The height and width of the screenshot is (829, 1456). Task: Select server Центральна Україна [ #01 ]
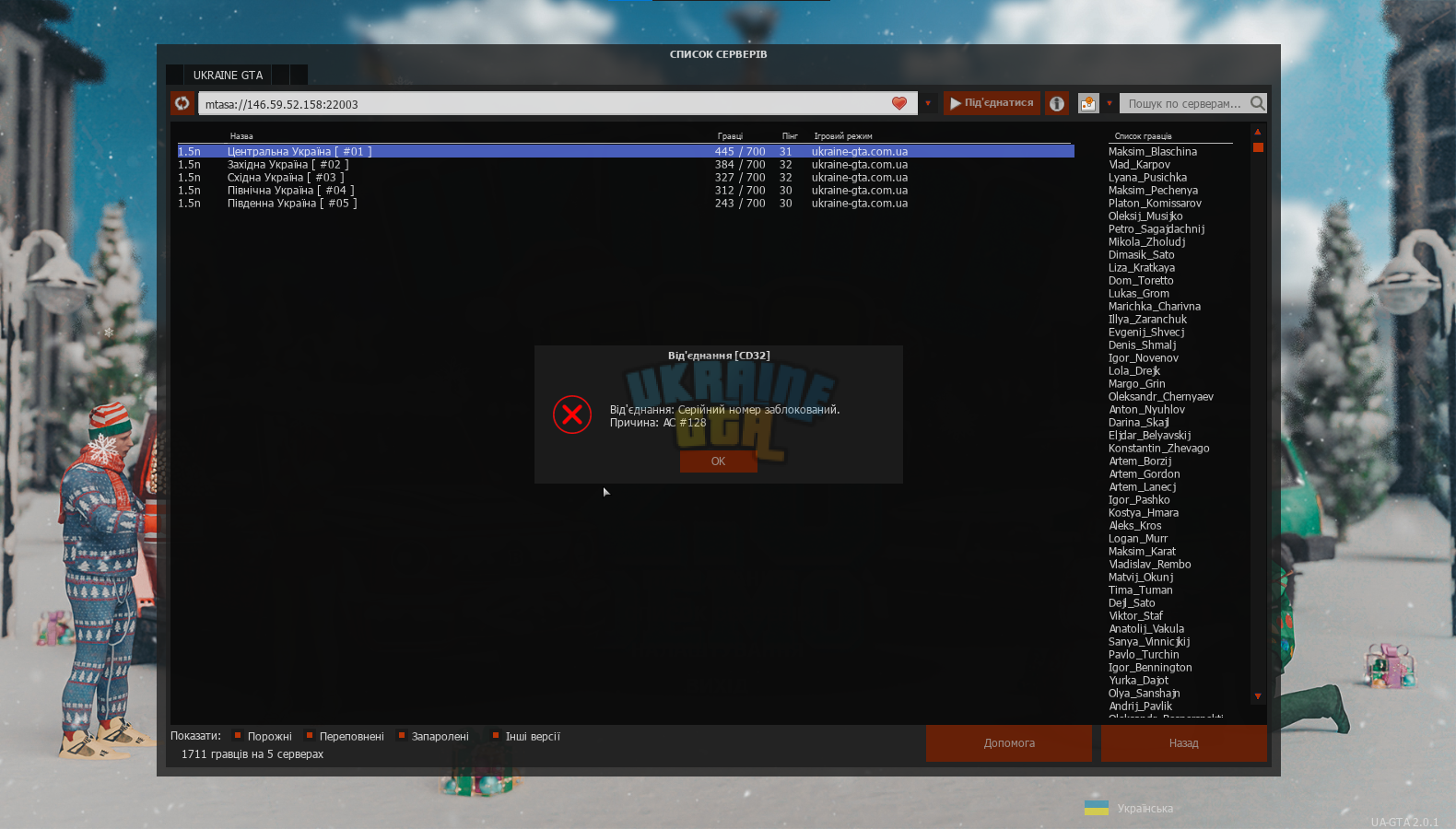pyautogui.click(x=626, y=151)
